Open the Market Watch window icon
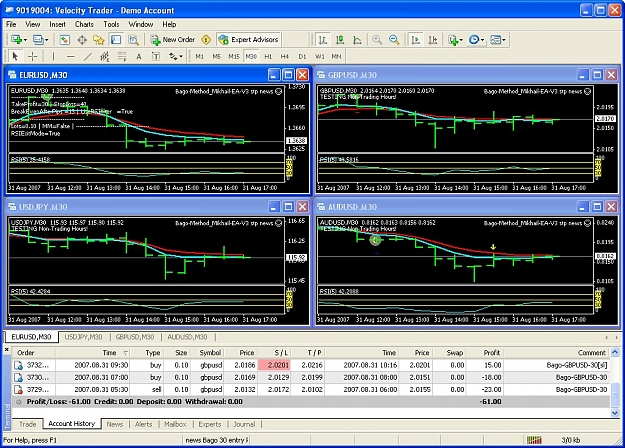The height and width of the screenshot is (448, 625). pos(65,39)
